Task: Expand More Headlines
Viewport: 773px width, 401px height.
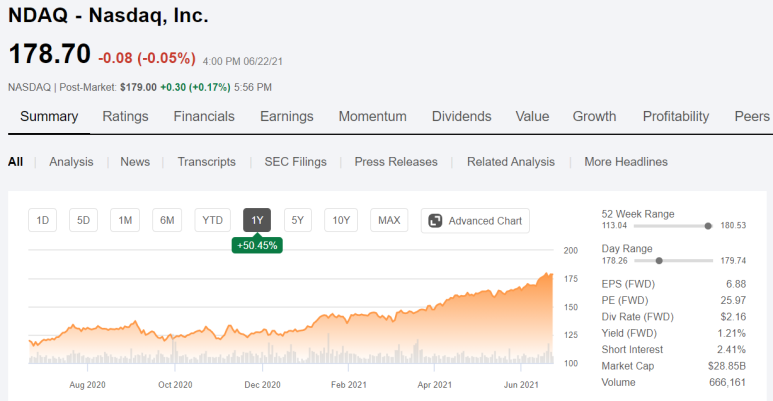Action: 626,161
